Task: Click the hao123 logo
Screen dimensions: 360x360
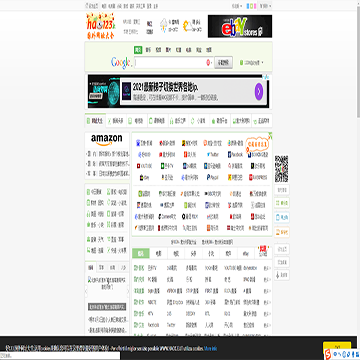Action: point(100,26)
